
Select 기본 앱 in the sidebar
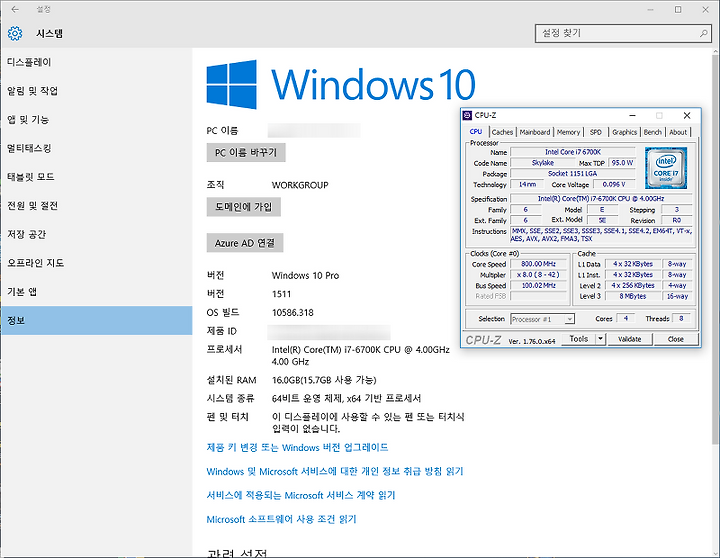coord(96,292)
